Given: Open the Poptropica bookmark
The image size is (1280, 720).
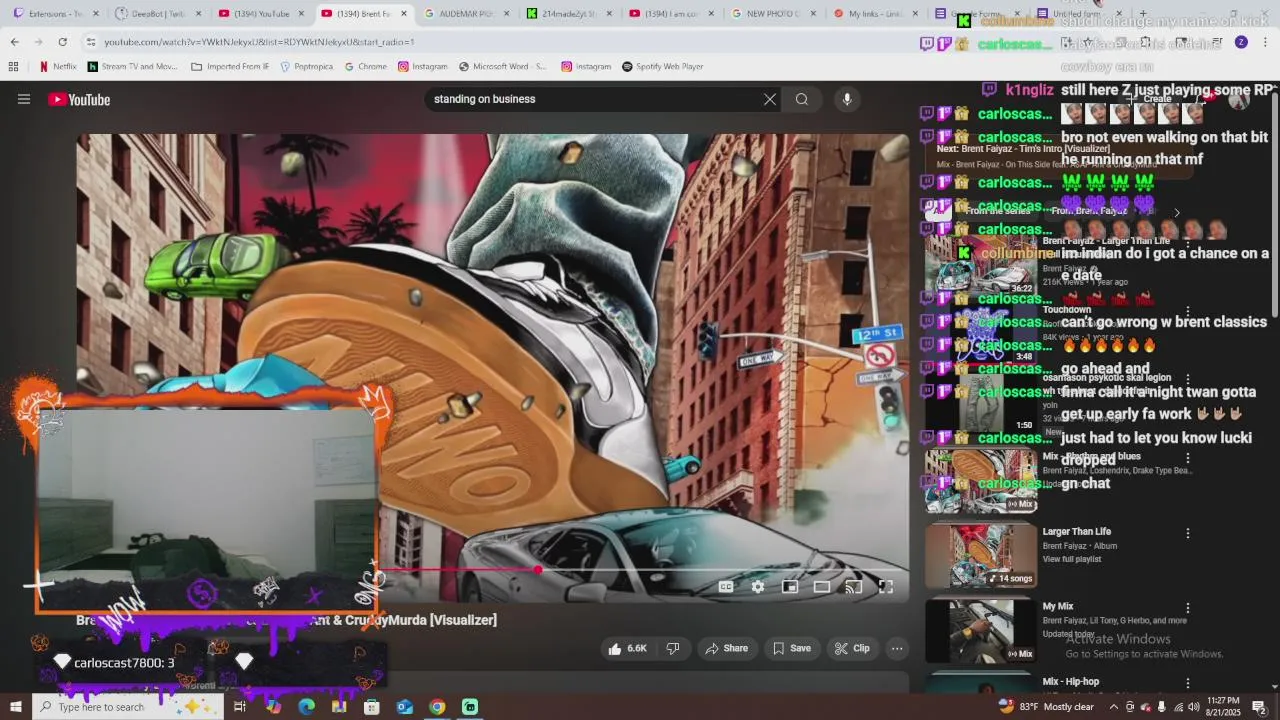Looking at the screenshot, I should [x=306, y=67].
